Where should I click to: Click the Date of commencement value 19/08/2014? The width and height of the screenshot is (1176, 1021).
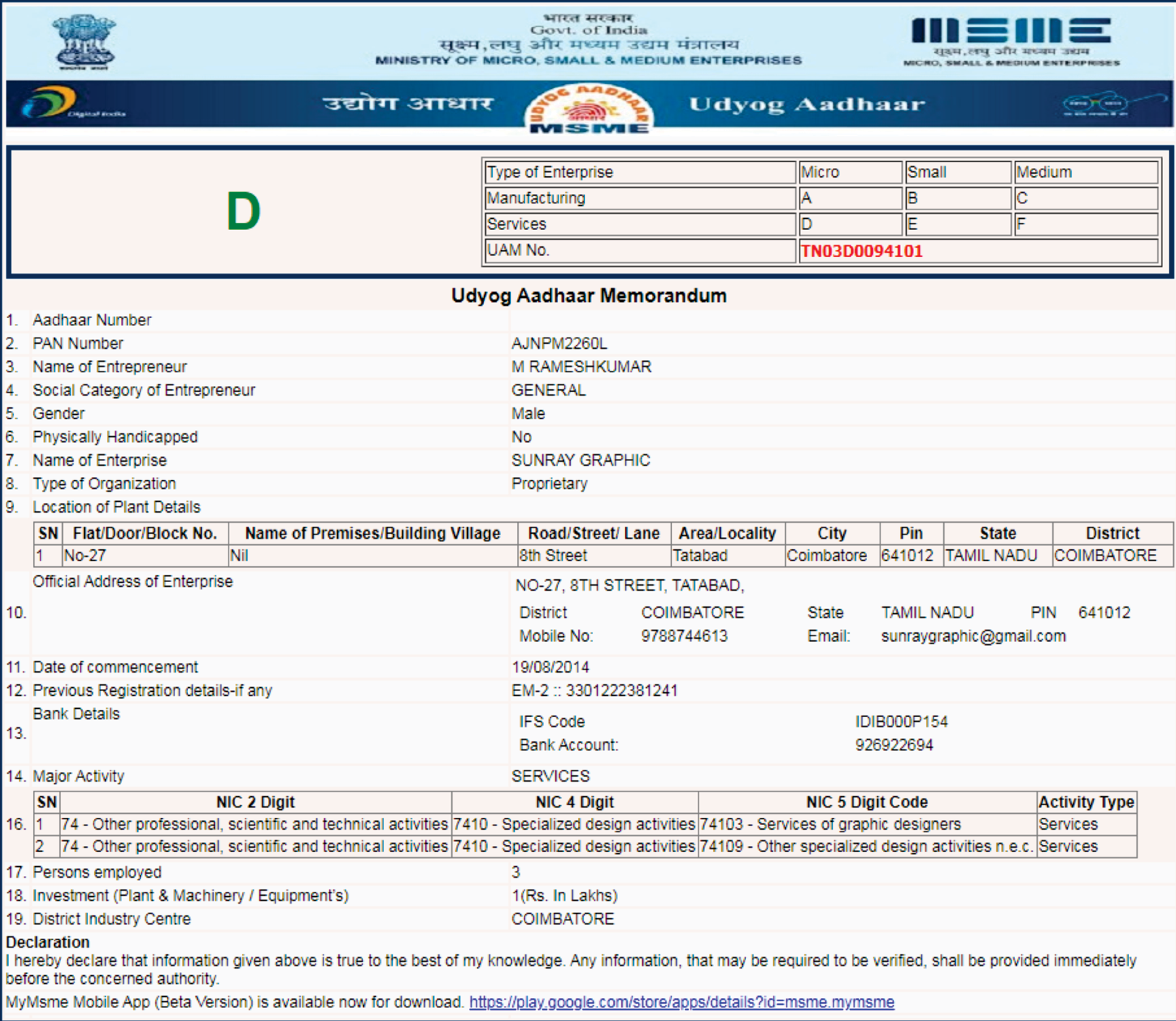(x=551, y=667)
